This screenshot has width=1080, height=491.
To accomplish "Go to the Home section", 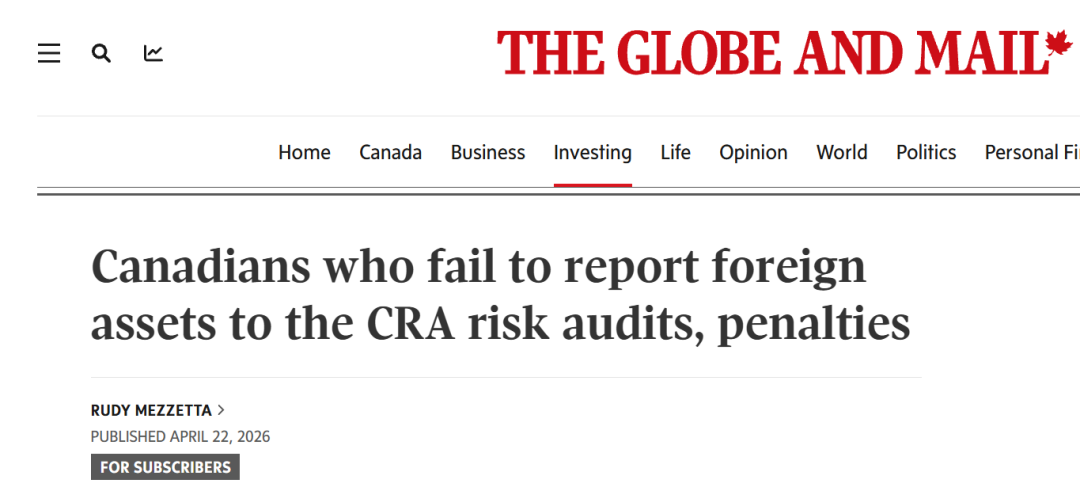I will pyautogui.click(x=304, y=152).
